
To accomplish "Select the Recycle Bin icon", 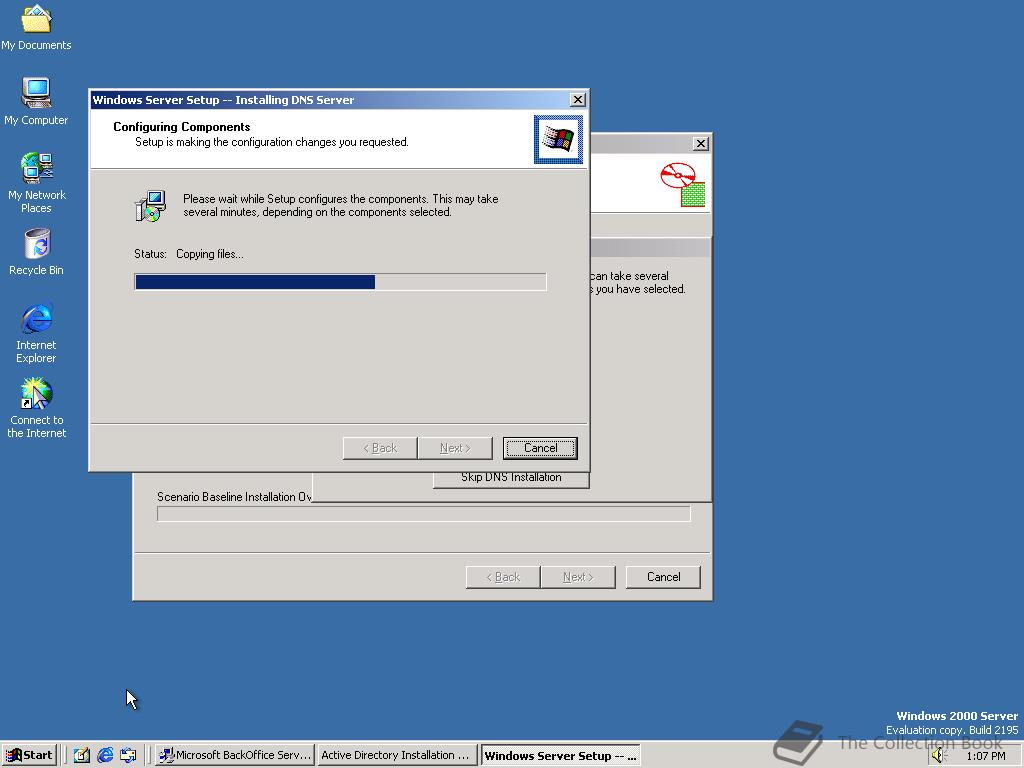I will click(x=36, y=251).
